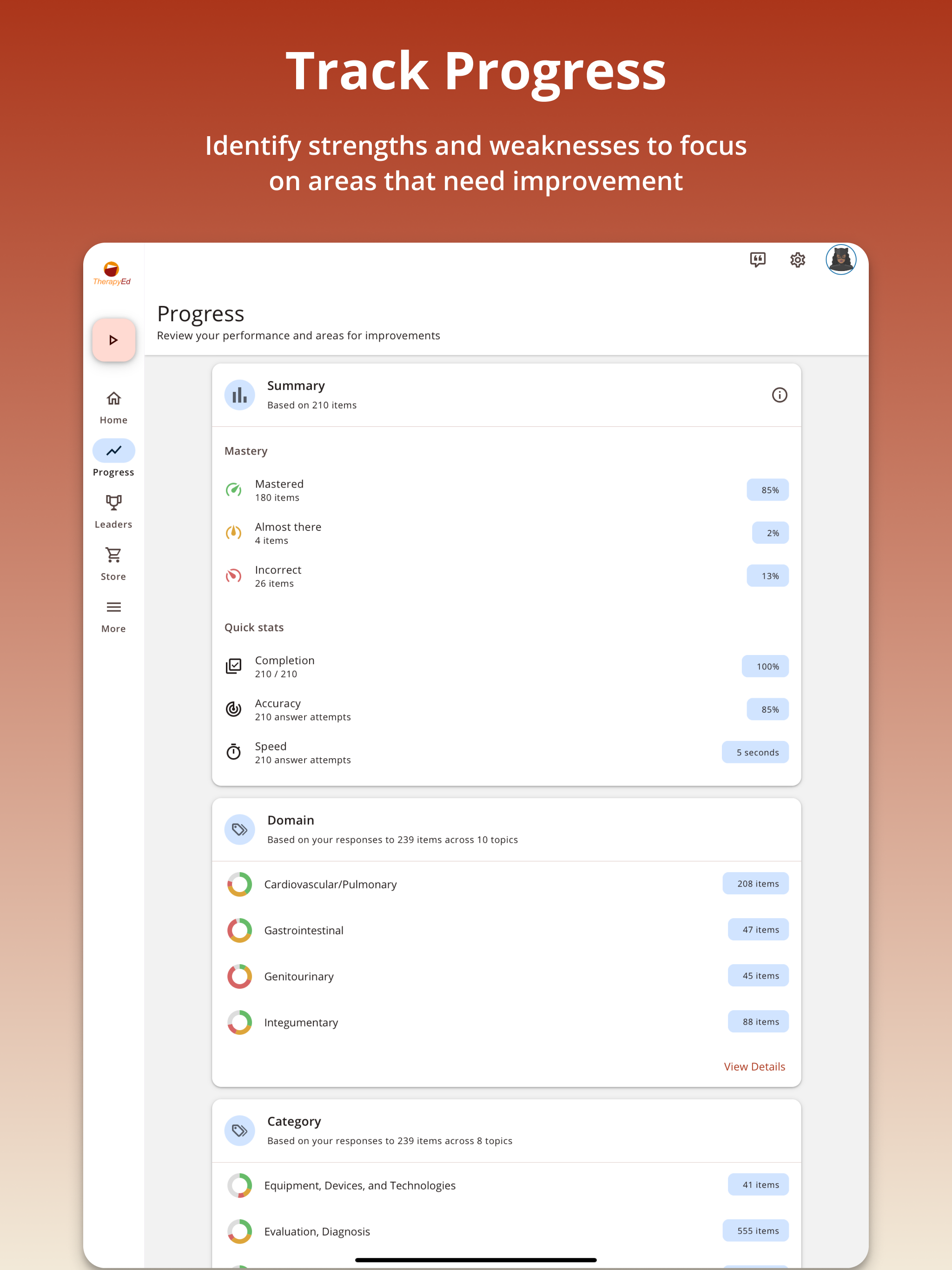The image size is (952, 1270).
Task: Click the TherapyEd logo
Action: tap(112, 273)
